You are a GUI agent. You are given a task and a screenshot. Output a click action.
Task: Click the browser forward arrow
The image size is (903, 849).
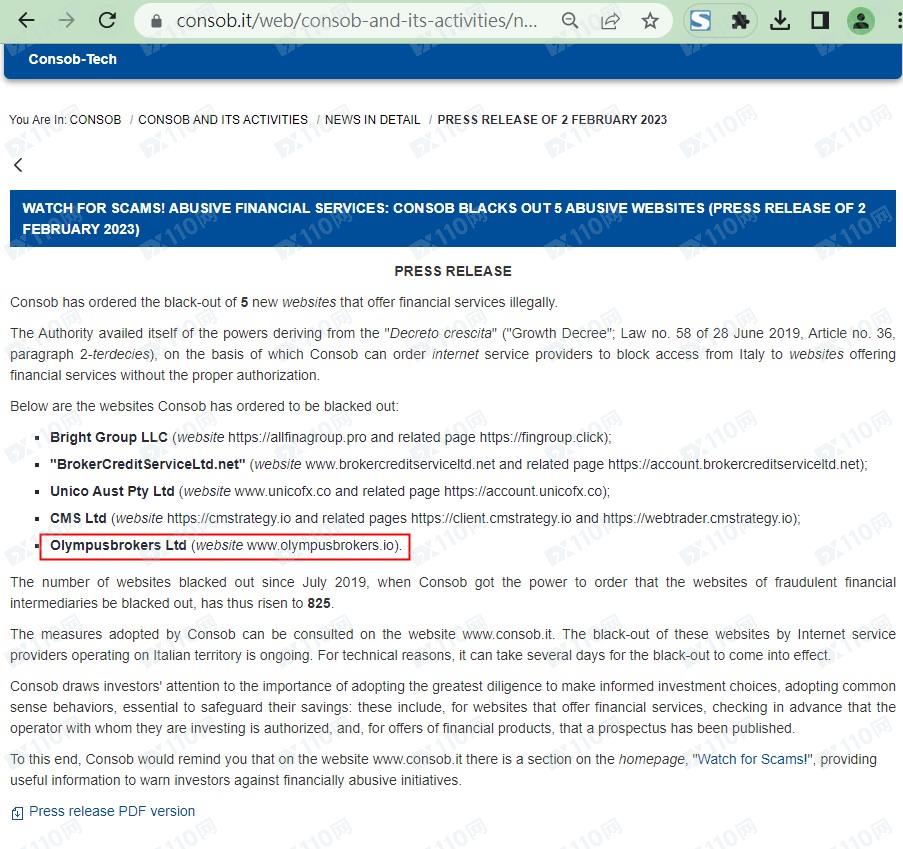point(67,21)
